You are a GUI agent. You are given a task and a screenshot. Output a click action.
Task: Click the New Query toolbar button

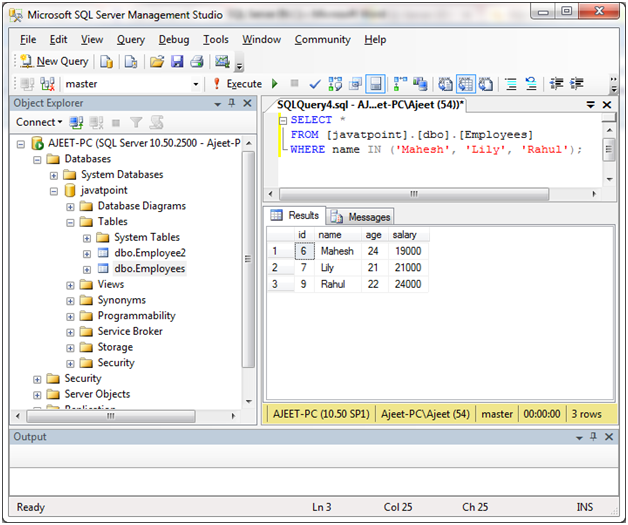click(x=54, y=62)
